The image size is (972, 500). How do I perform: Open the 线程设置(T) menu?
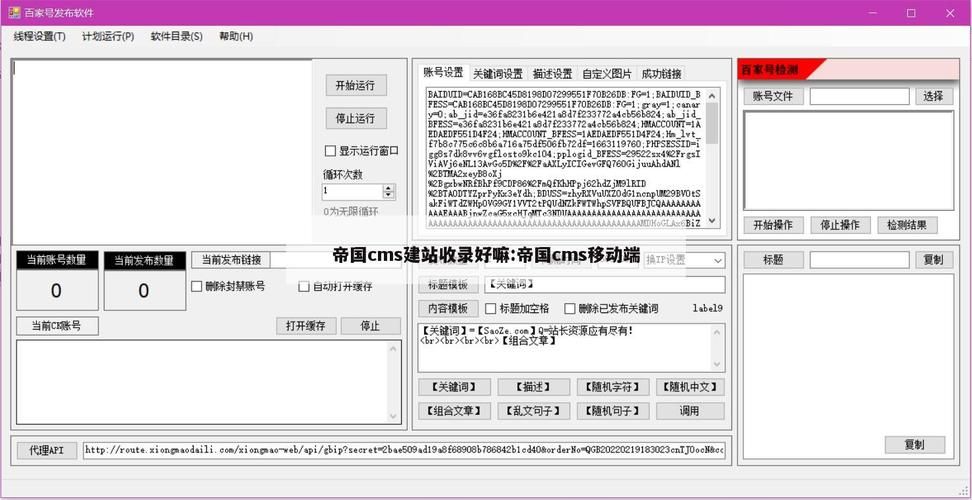[x=40, y=36]
